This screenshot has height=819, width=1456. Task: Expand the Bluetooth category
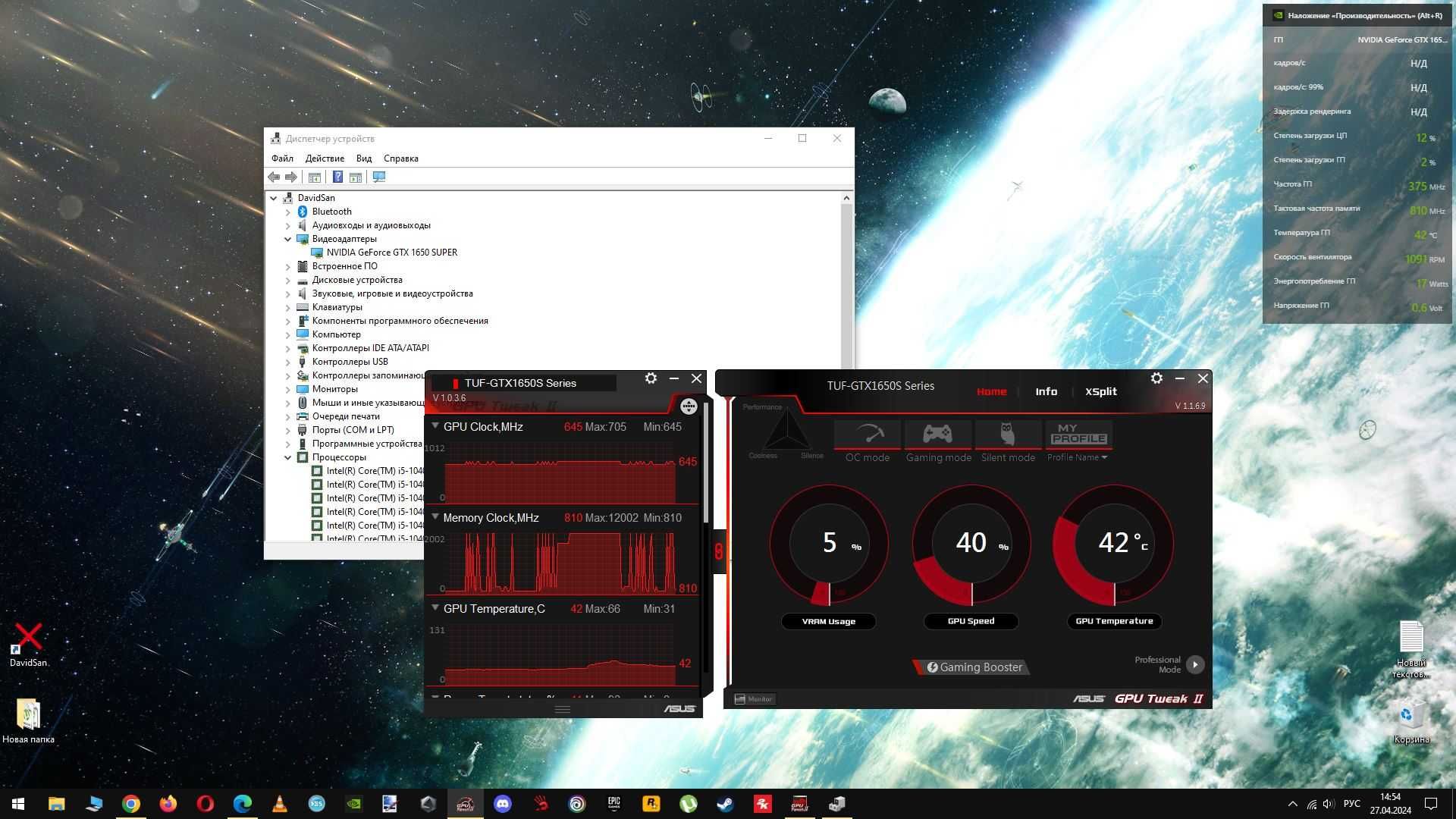(x=288, y=212)
